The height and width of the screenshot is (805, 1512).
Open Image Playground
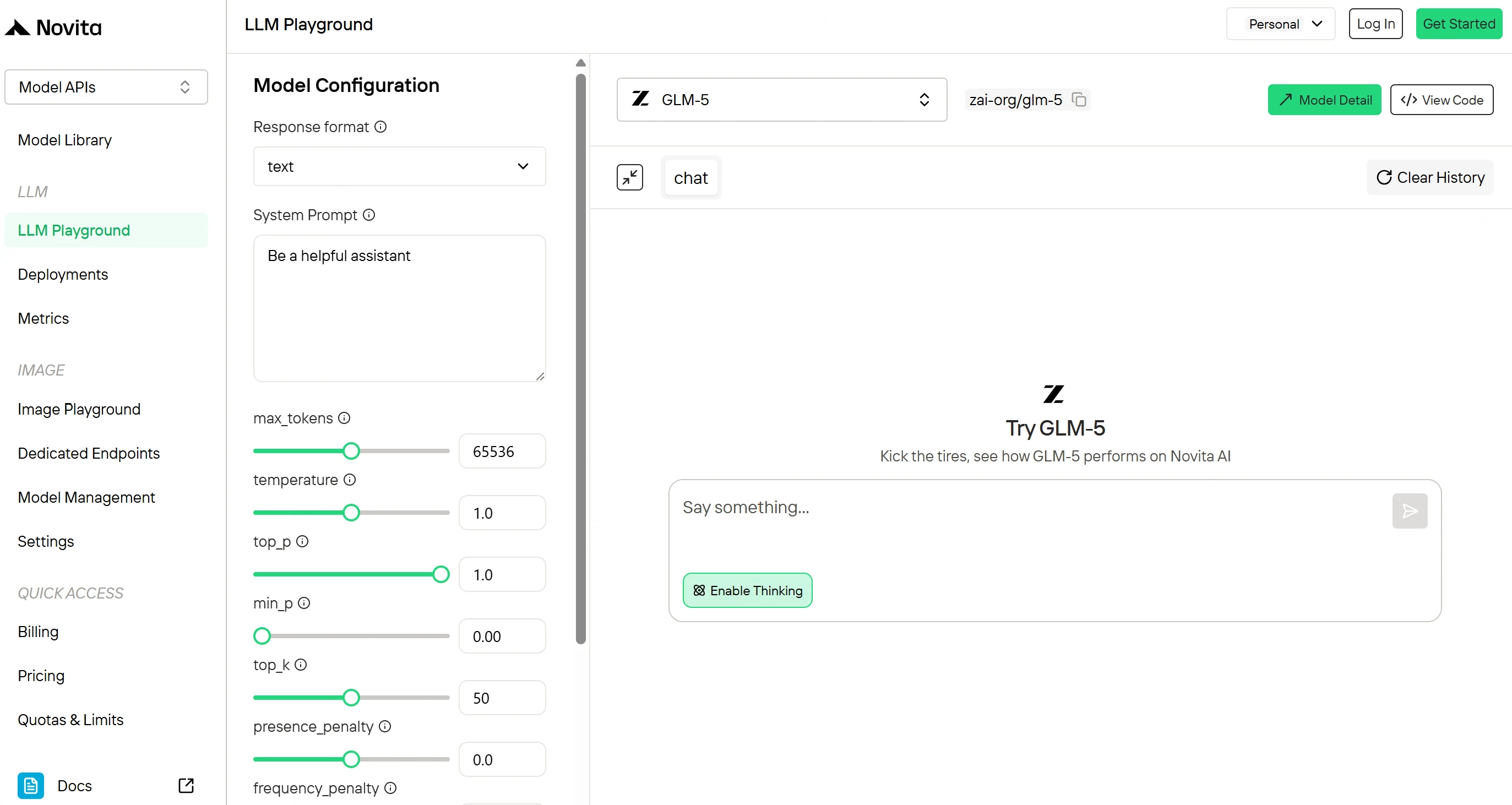point(79,409)
